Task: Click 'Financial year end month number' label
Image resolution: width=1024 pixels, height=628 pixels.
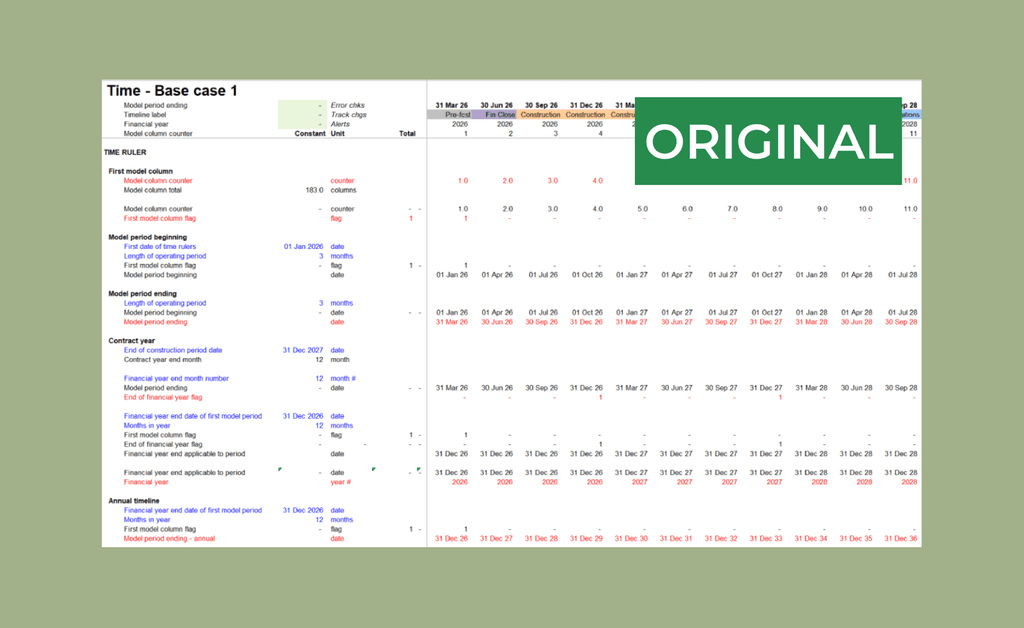Action: pyautogui.click(x=176, y=379)
